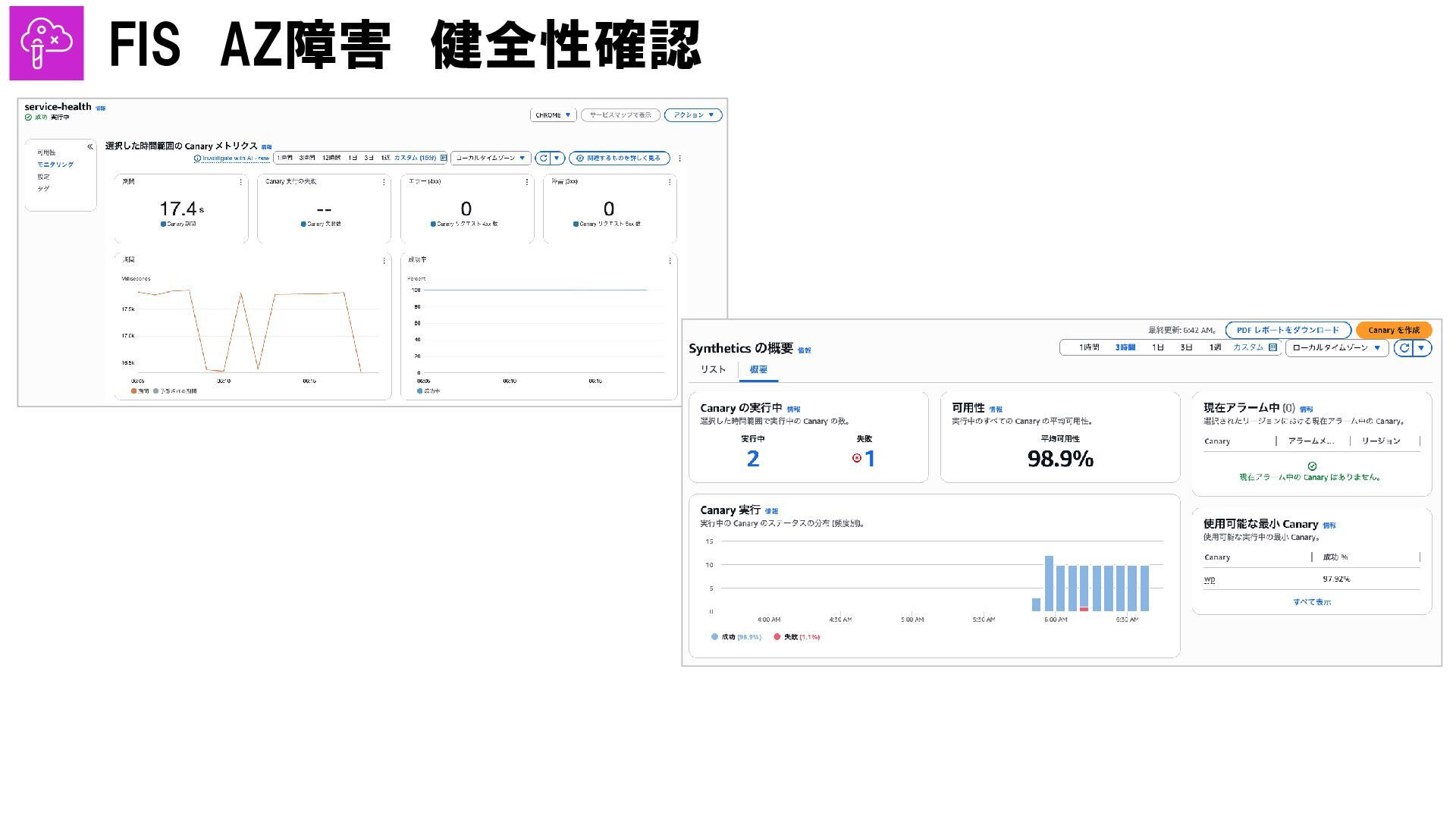
Task: Select タグ in service-health side menu
Action: click(x=43, y=189)
